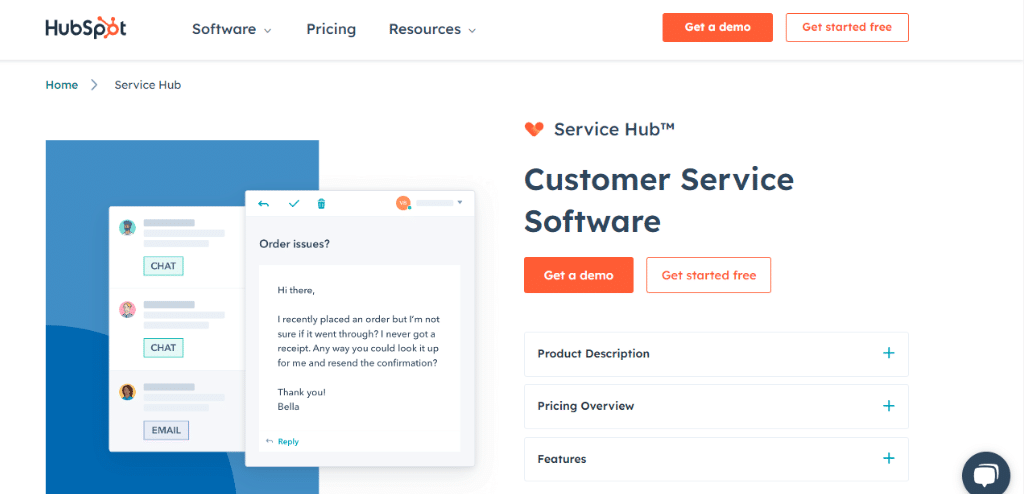This screenshot has height=494, width=1024.
Task: Click the Bella signature text
Action: click(289, 406)
